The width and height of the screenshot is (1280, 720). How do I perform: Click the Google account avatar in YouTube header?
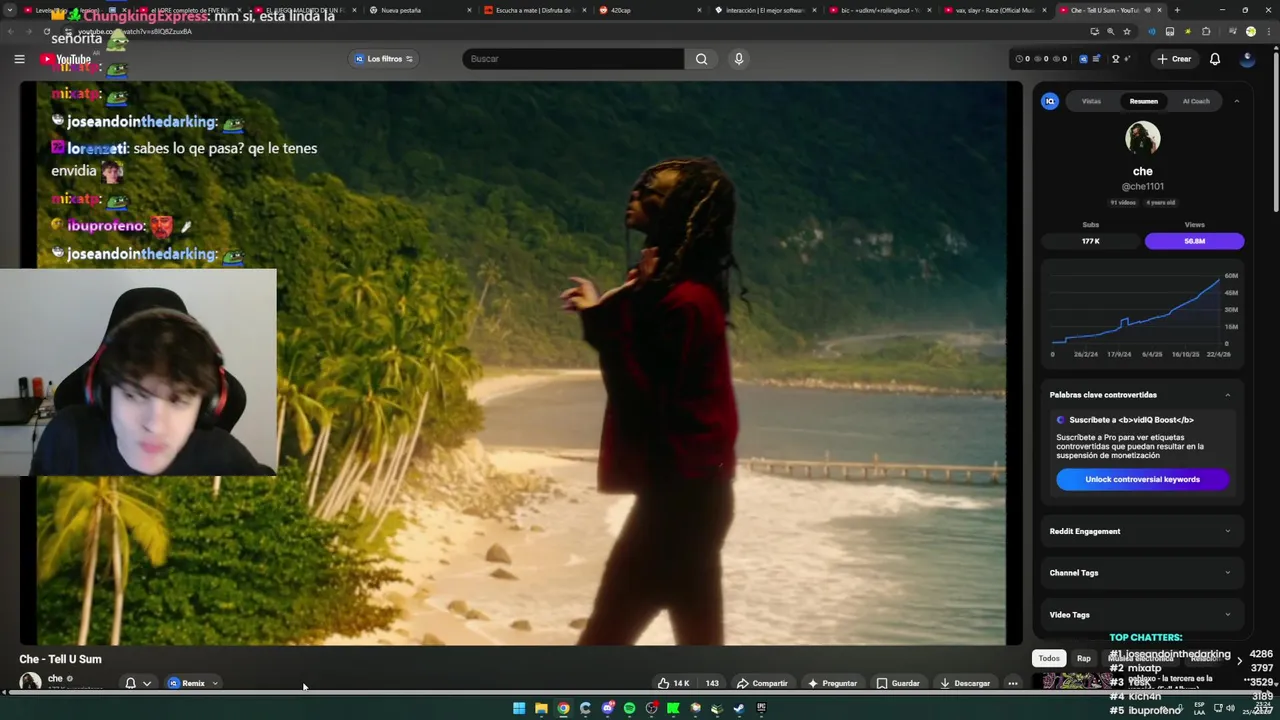(1247, 59)
